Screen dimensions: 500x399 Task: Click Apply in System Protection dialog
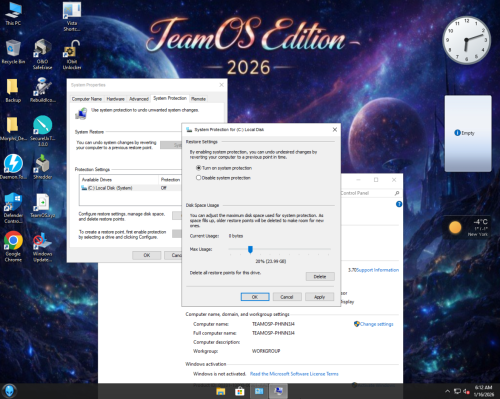click(319, 297)
